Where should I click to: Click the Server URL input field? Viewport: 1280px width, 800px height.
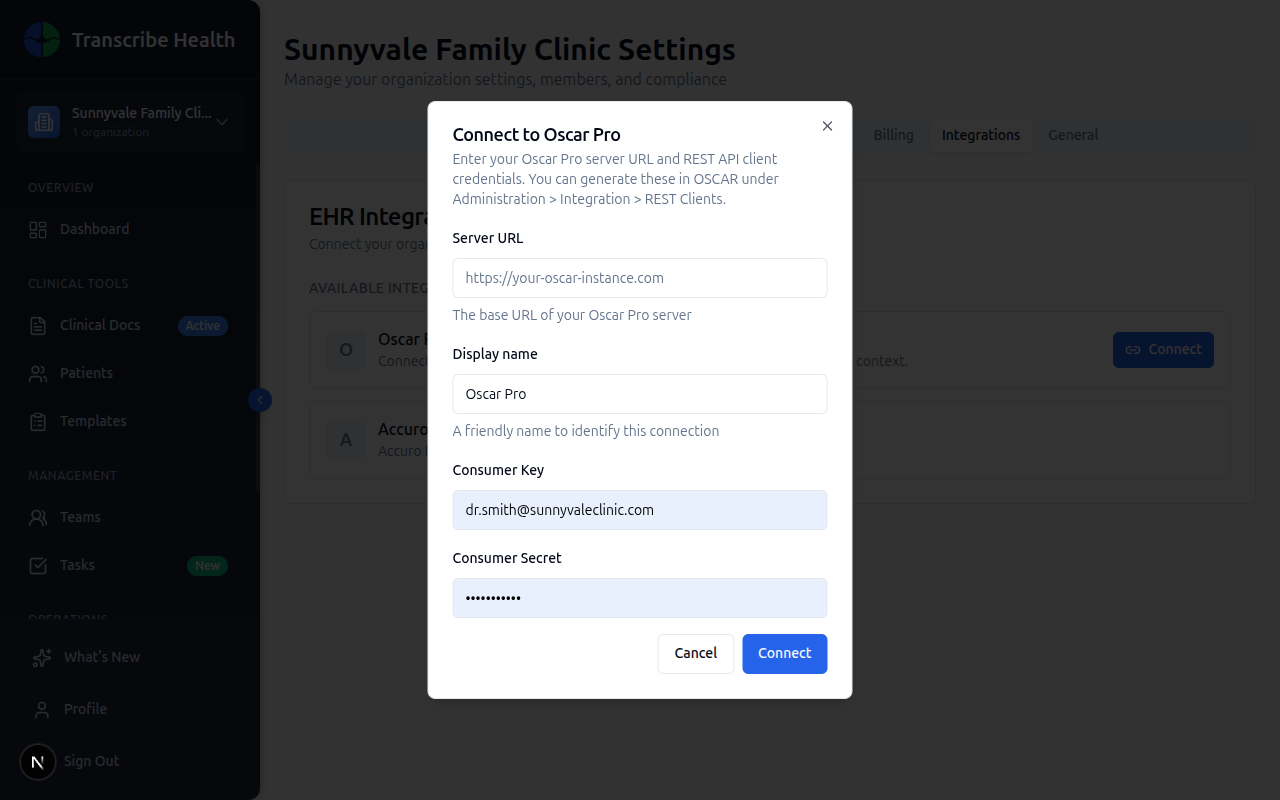[639, 278]
